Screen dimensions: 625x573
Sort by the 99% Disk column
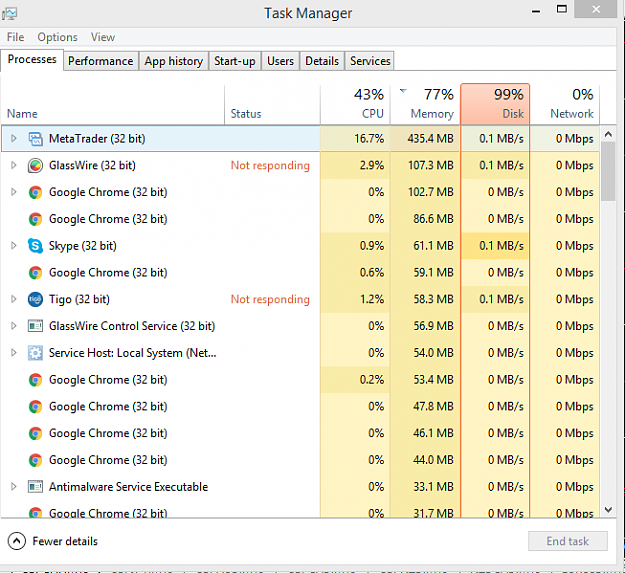[495, 104]
